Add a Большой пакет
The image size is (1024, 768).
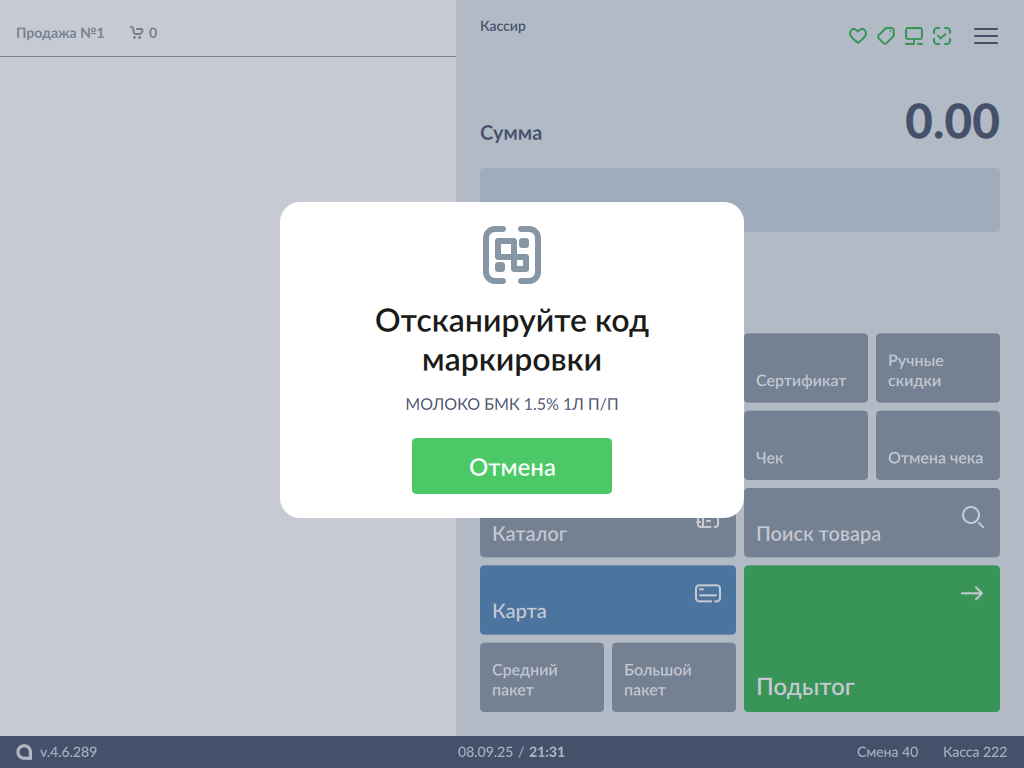tap(673, 678)
